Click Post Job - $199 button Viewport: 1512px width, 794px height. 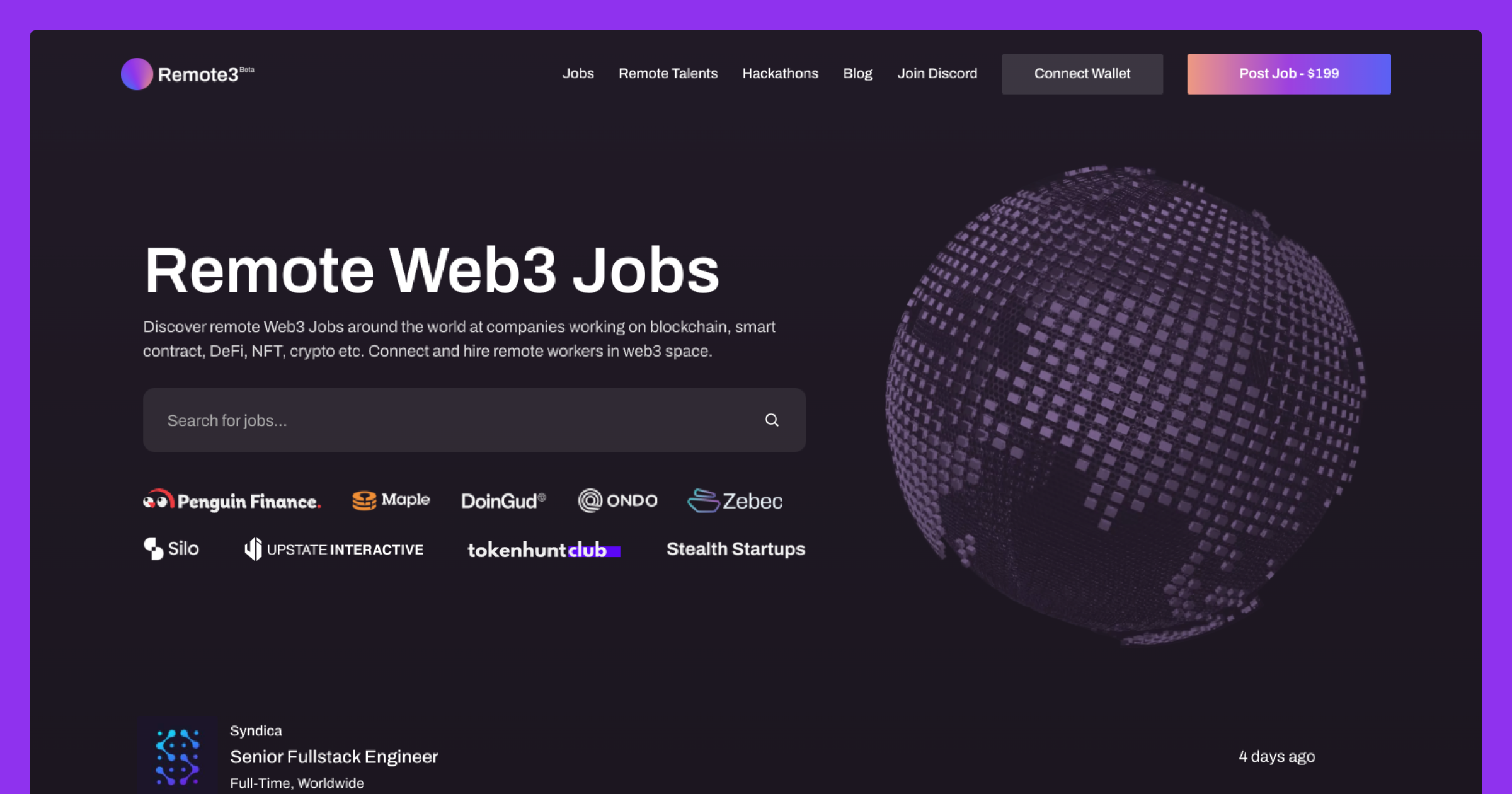(x=1289, y=74)
